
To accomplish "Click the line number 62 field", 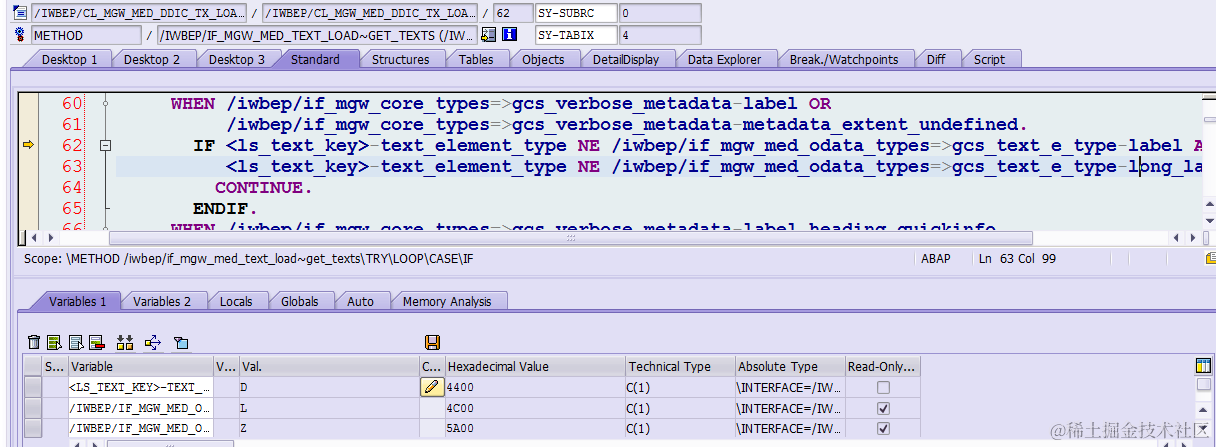I will pyautogui.click(x=512, y=13).
